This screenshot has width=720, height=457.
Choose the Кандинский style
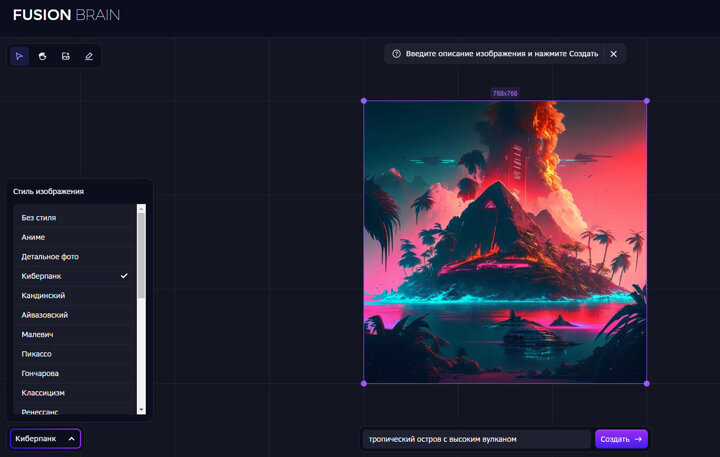tap(75, 295)
